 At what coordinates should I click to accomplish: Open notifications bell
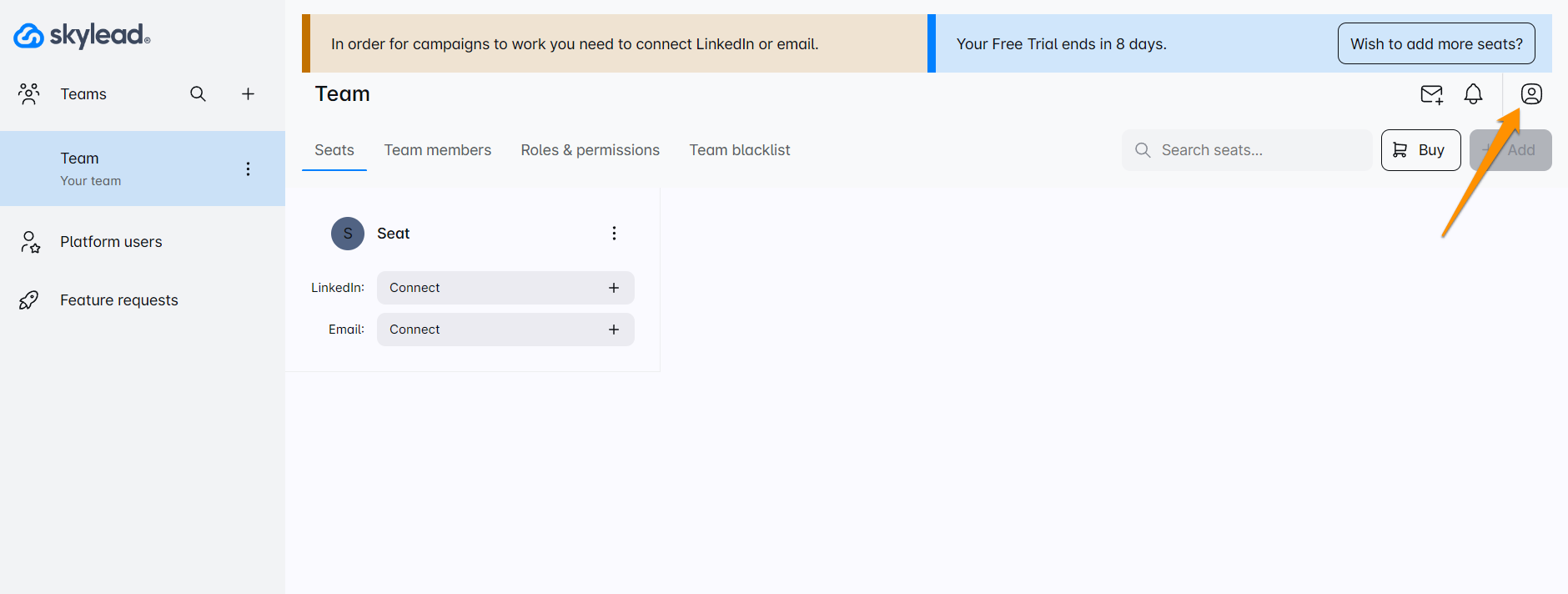pos(1473,94)
